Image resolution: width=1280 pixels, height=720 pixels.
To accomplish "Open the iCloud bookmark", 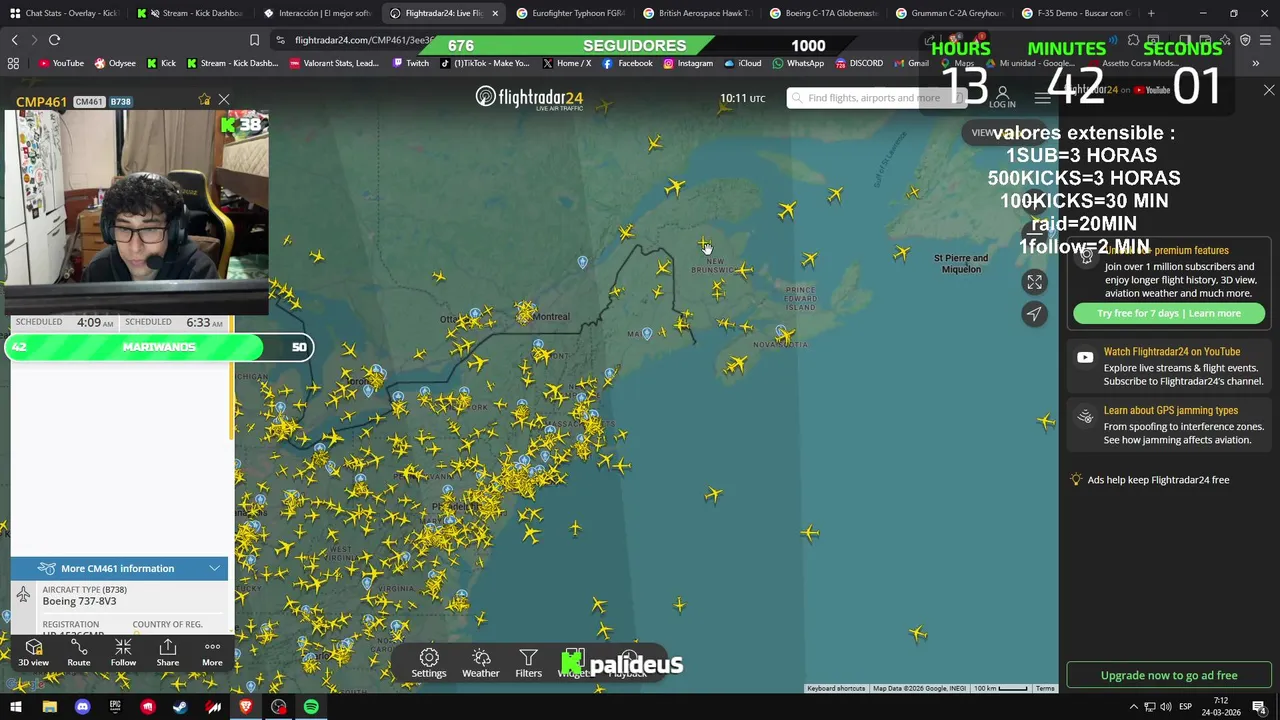I will pyautogui.click(x=743, y=63).
